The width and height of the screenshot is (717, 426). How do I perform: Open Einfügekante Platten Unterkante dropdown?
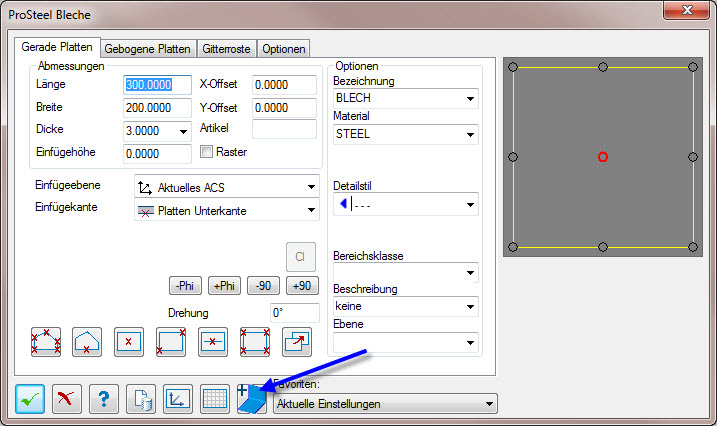tap(227, 210)
